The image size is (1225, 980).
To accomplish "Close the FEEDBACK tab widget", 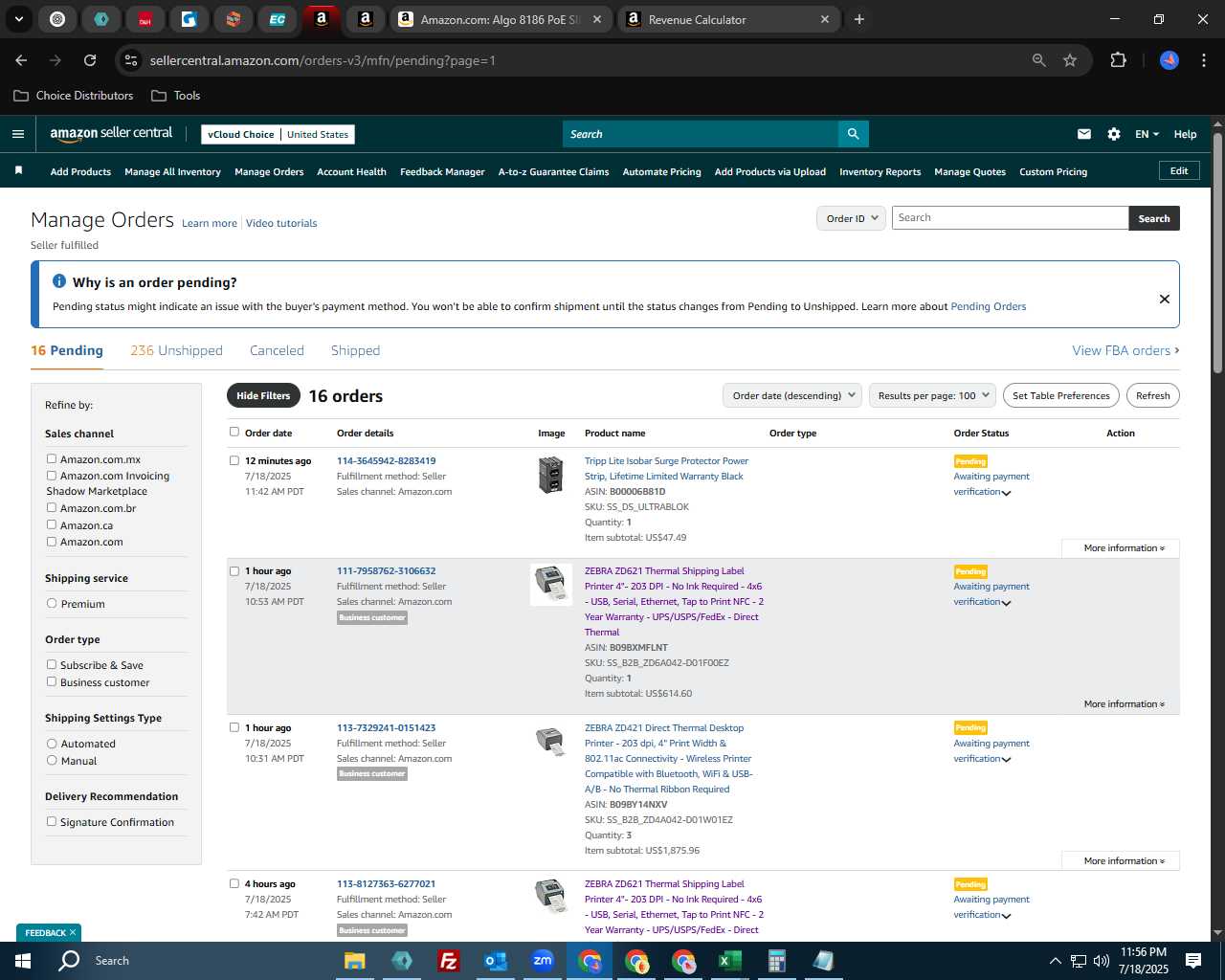I will click(73, 932).
